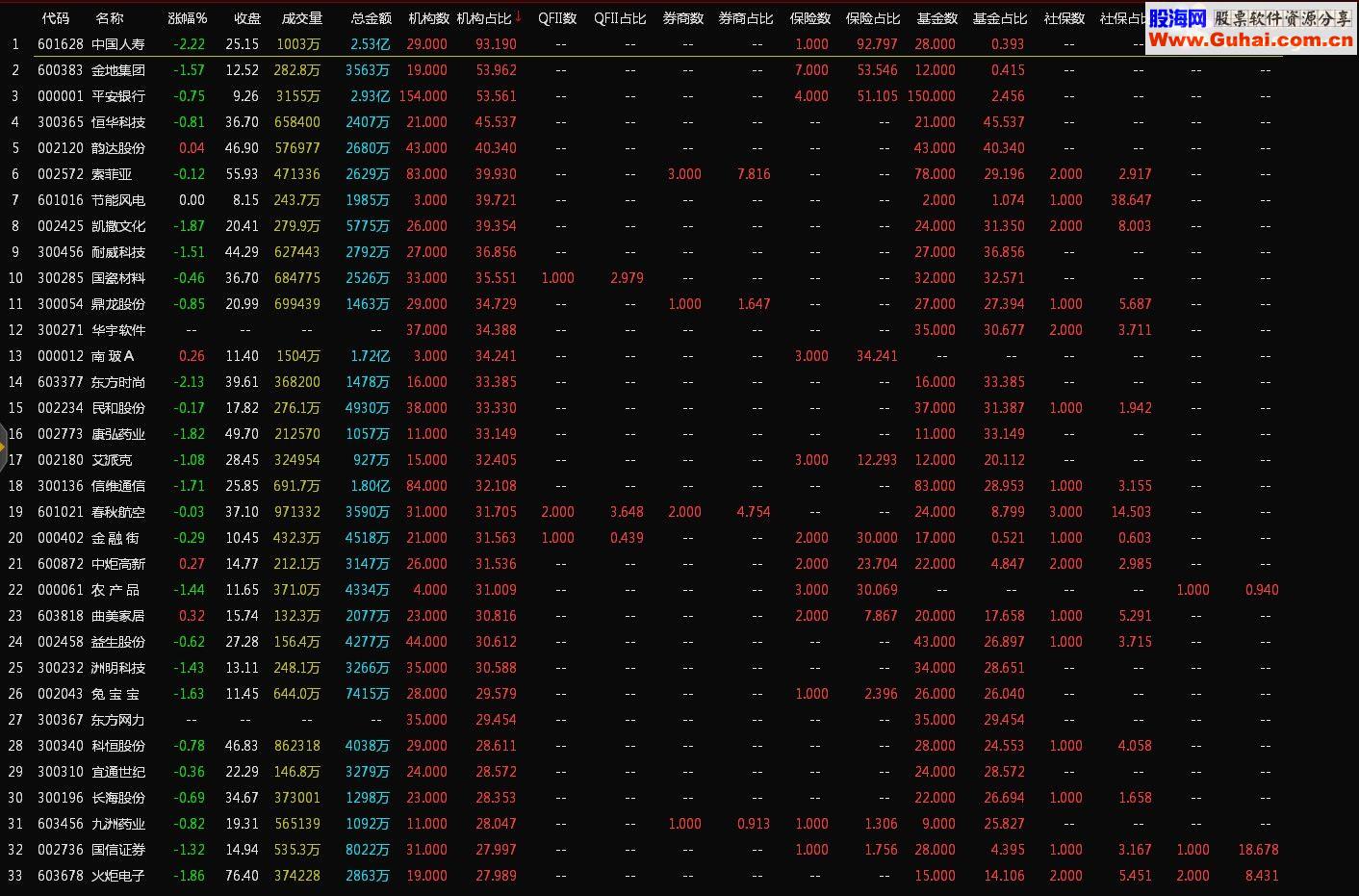Sort by the 基金占比 column header
The image size is (1359, 896).
tap(1000, 18)
